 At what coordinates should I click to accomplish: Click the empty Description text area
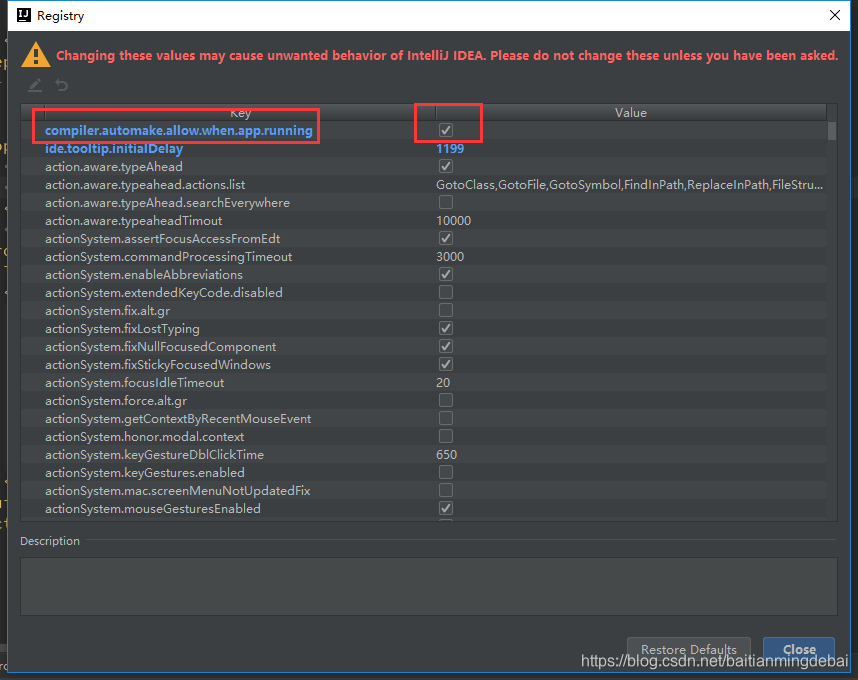[x=429, y=586]
